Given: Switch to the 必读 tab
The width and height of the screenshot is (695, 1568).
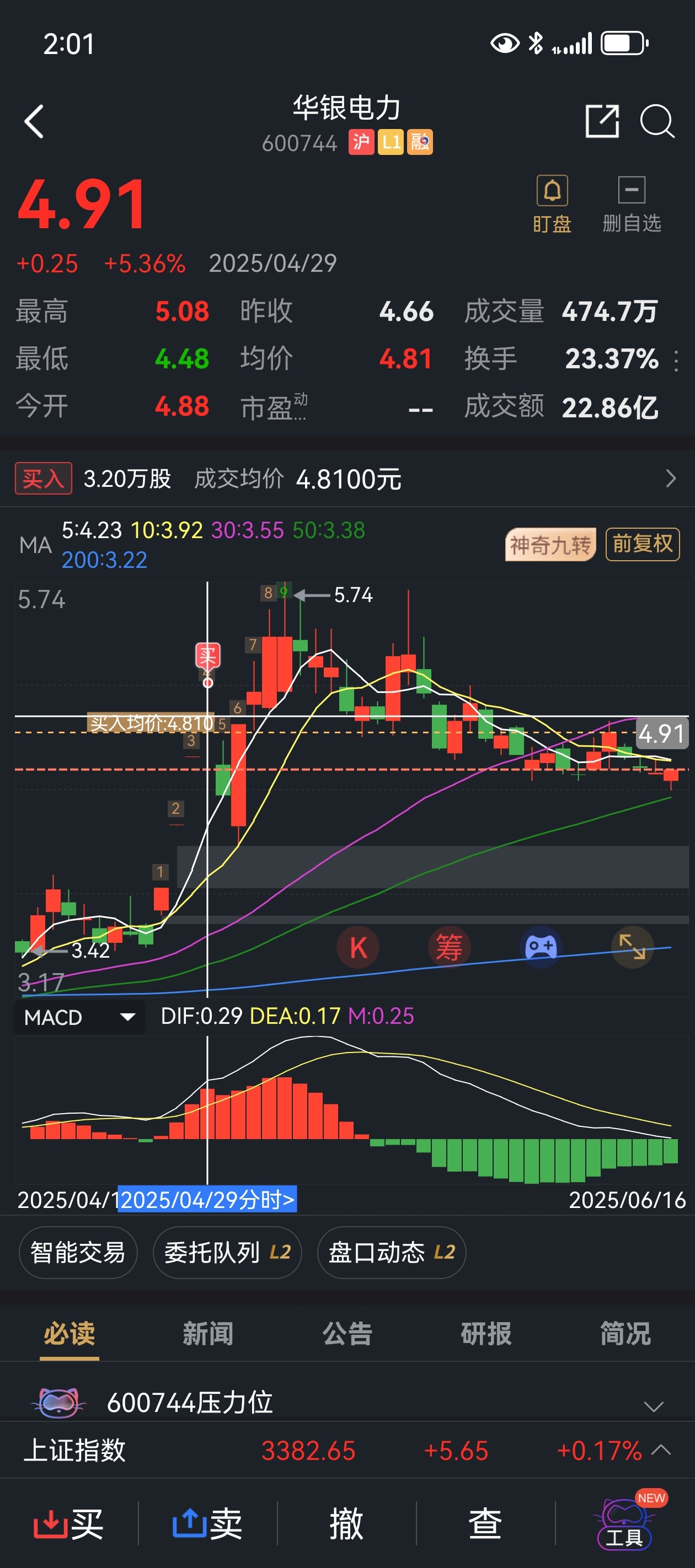Looking at the screenshot, I should [x=69, y=1334].
